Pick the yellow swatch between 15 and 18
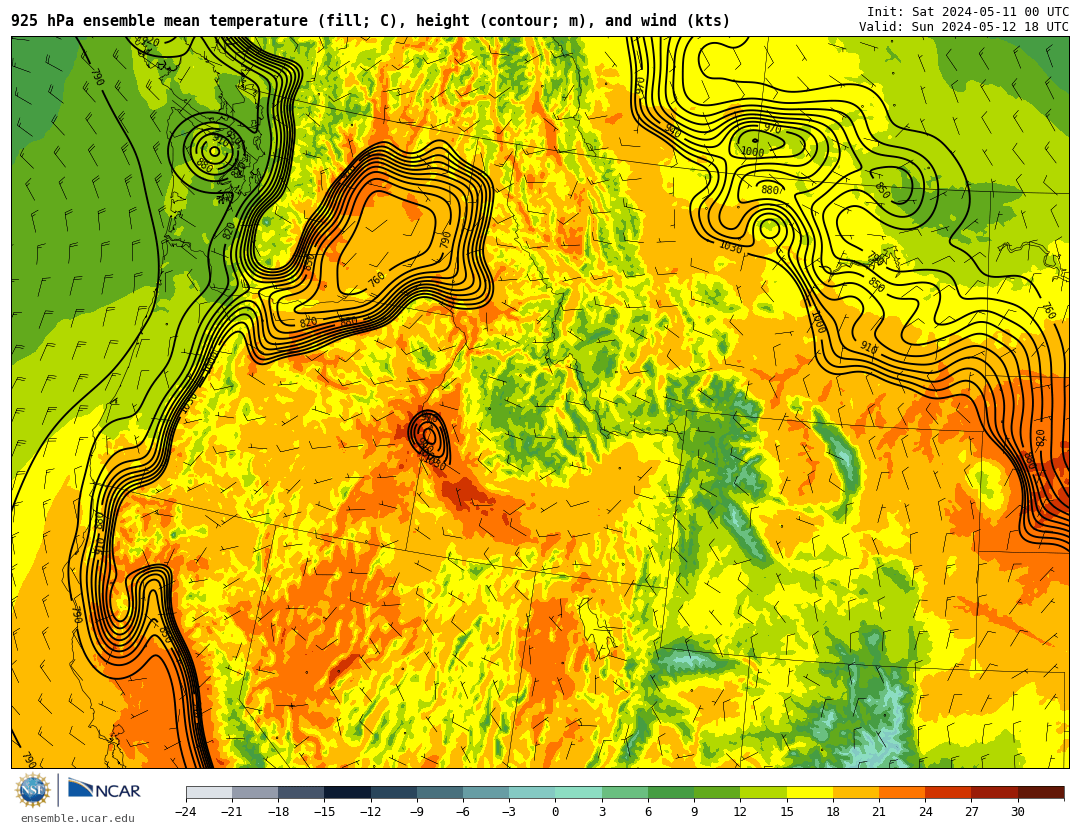Image resolution: width=1080 pixels, height=831 pixels. [809, 792]
